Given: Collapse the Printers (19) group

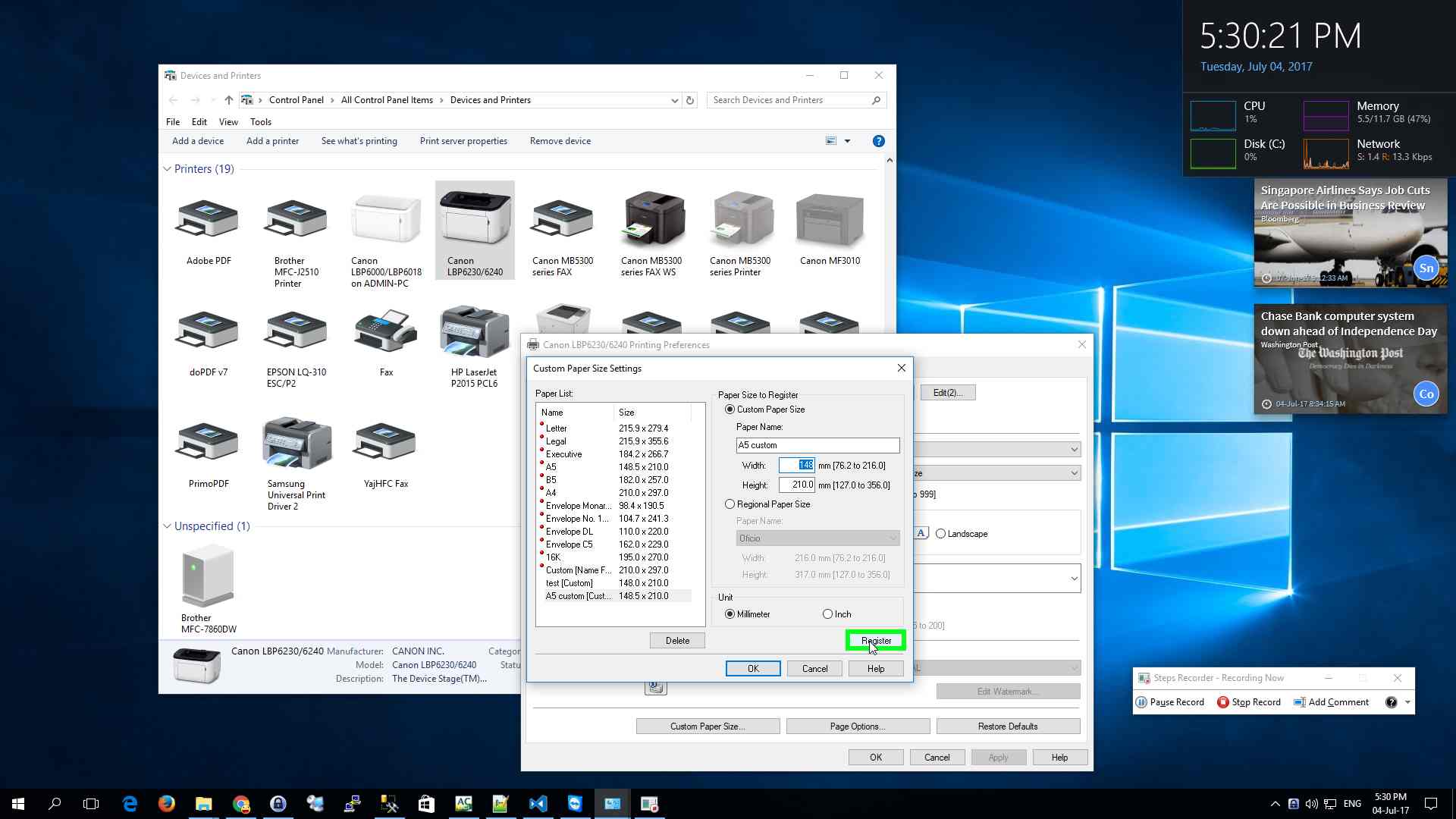Looking at the screenshot, I should [167, 169].
